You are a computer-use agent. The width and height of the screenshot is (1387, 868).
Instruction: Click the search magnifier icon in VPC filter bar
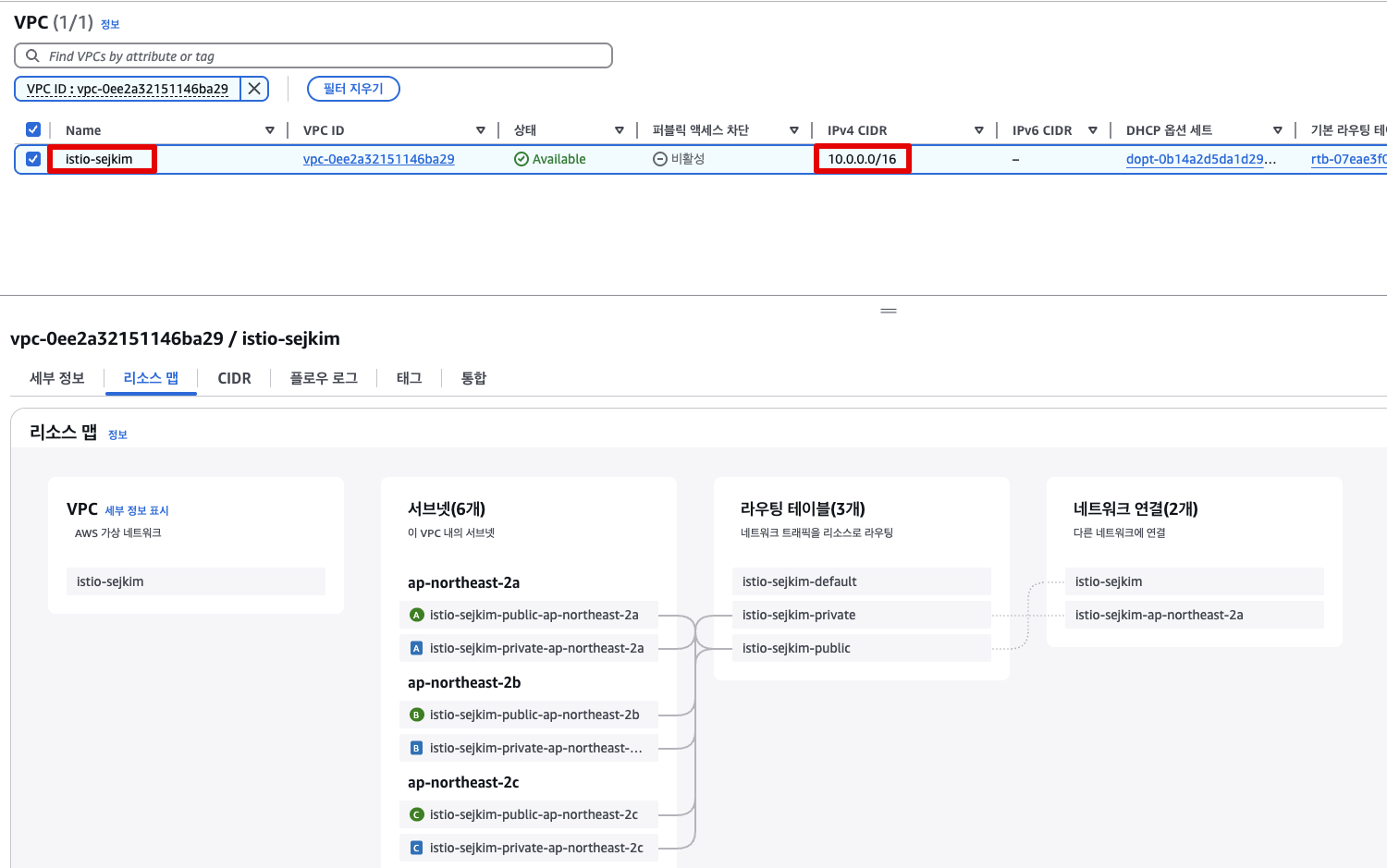[32, 55]
